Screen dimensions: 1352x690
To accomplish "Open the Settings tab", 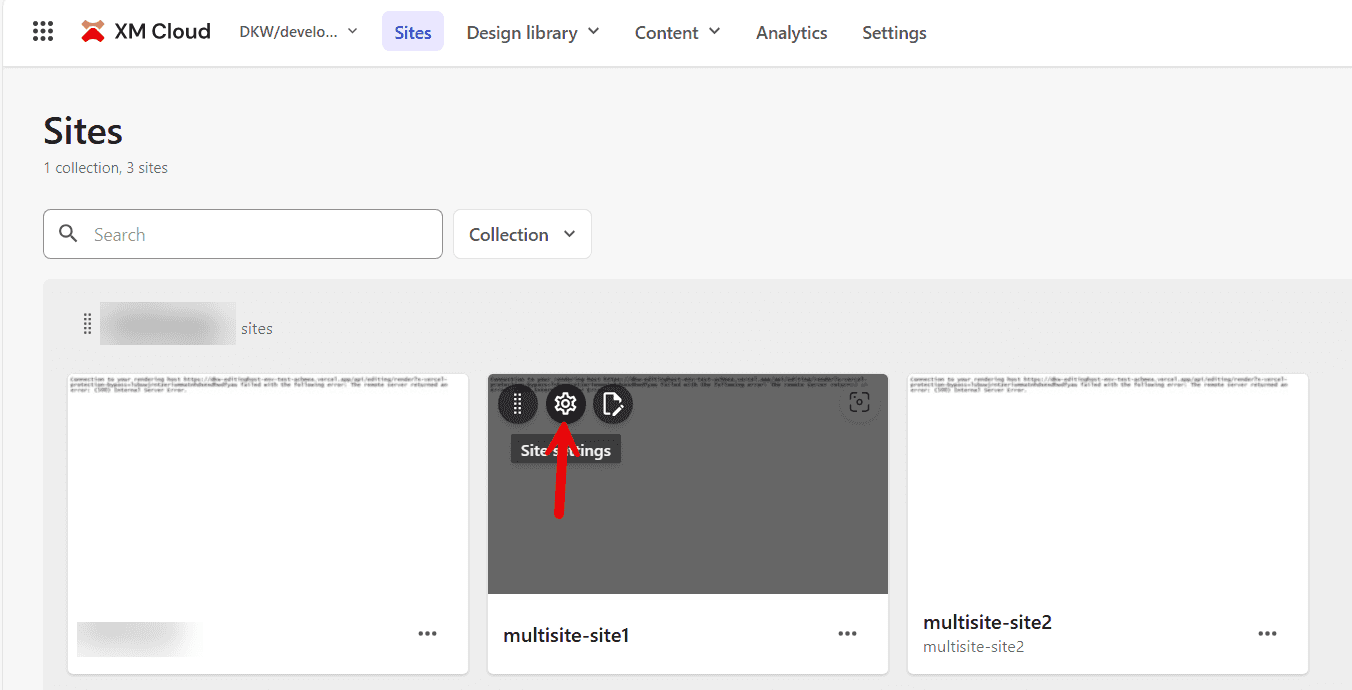I will point(894,32).
